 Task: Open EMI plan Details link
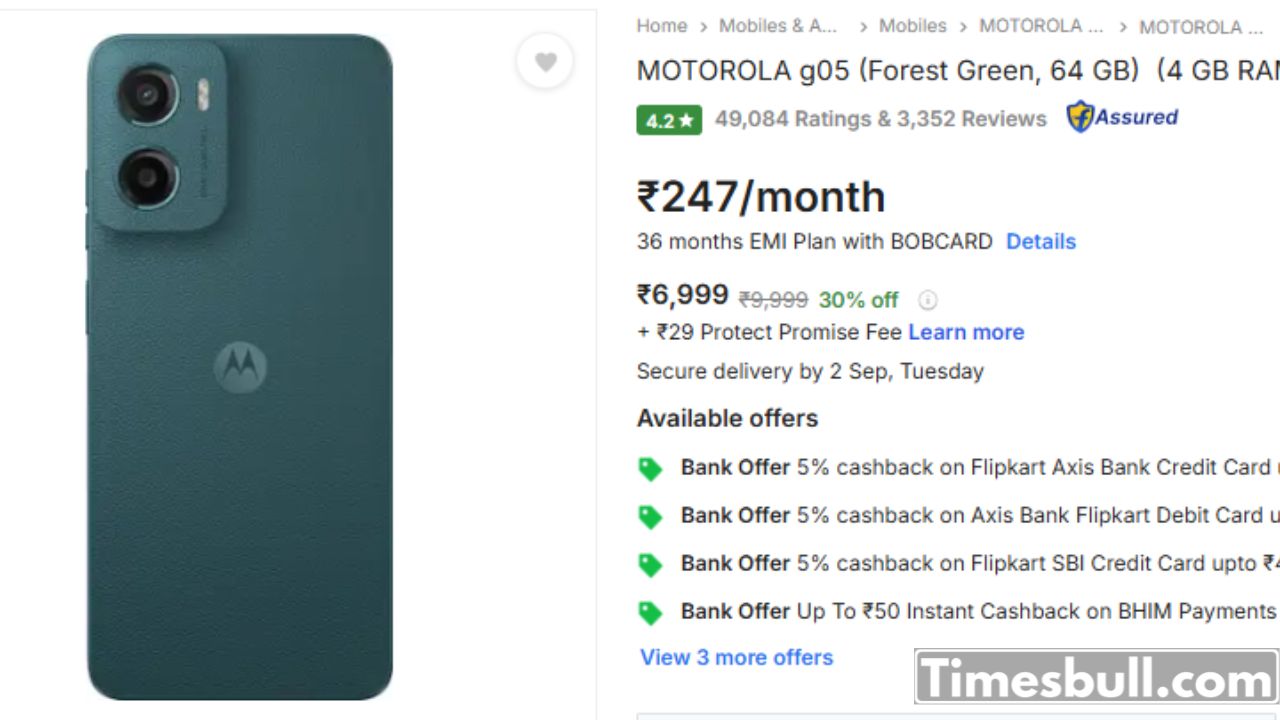(1040, 242)
